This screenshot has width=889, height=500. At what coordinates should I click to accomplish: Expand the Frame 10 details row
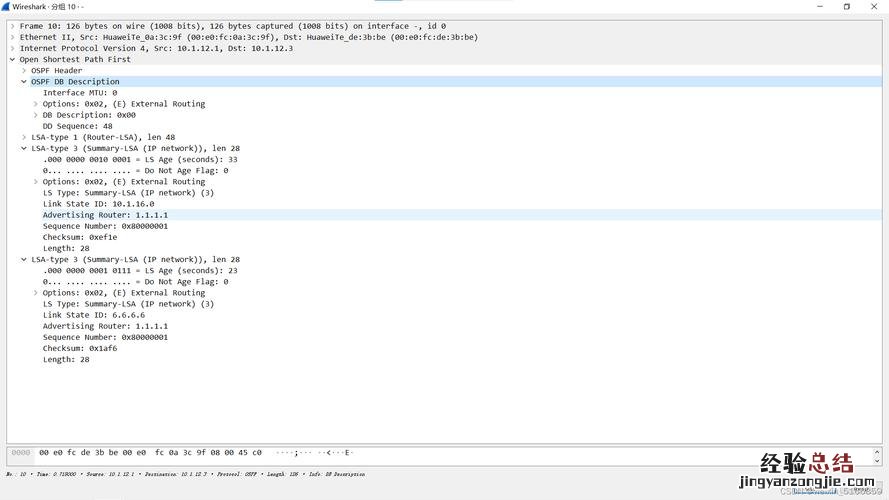pyautogui.click(x=12, y=26)
